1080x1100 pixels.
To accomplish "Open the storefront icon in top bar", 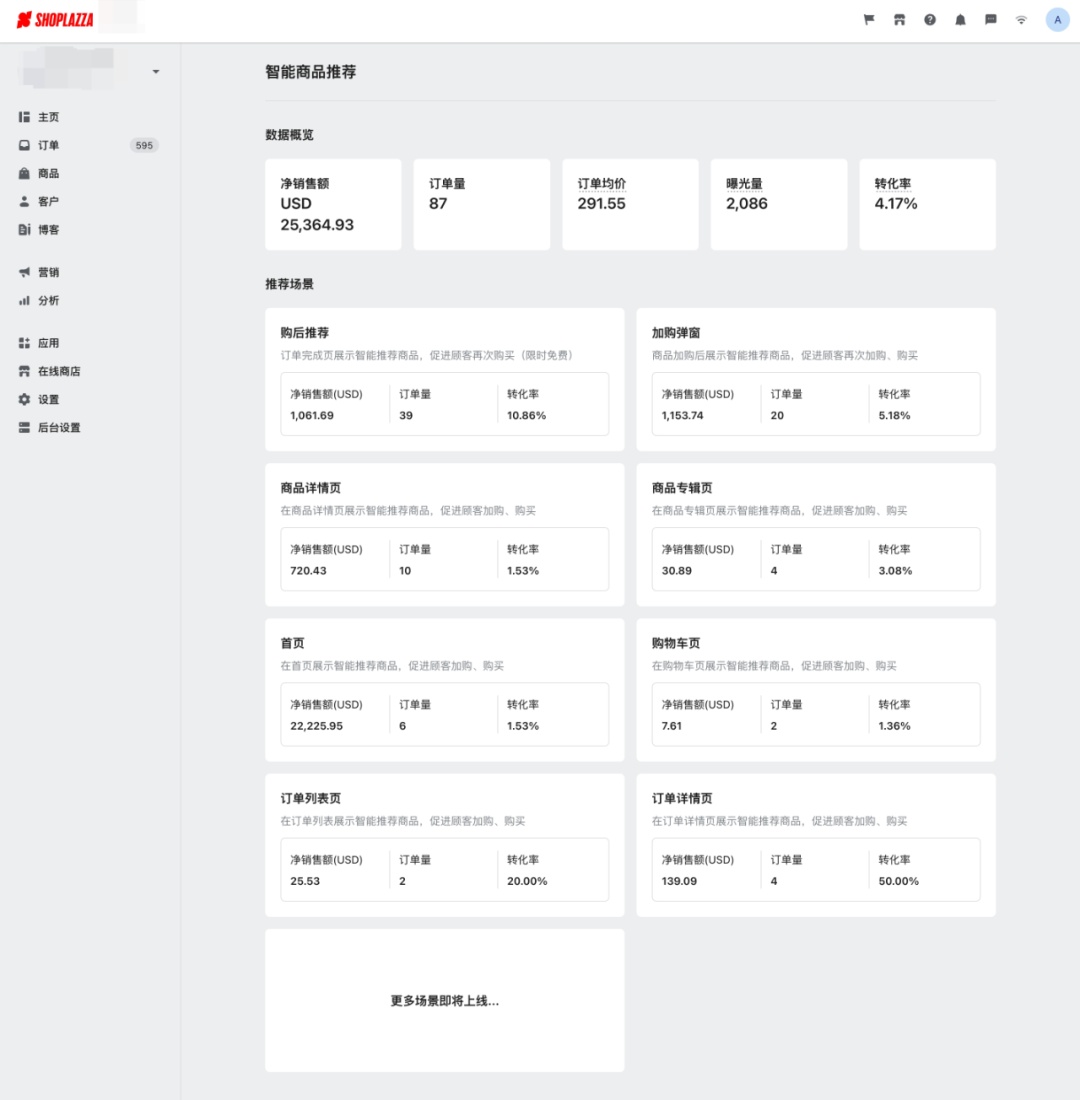I will pos(899,20).
